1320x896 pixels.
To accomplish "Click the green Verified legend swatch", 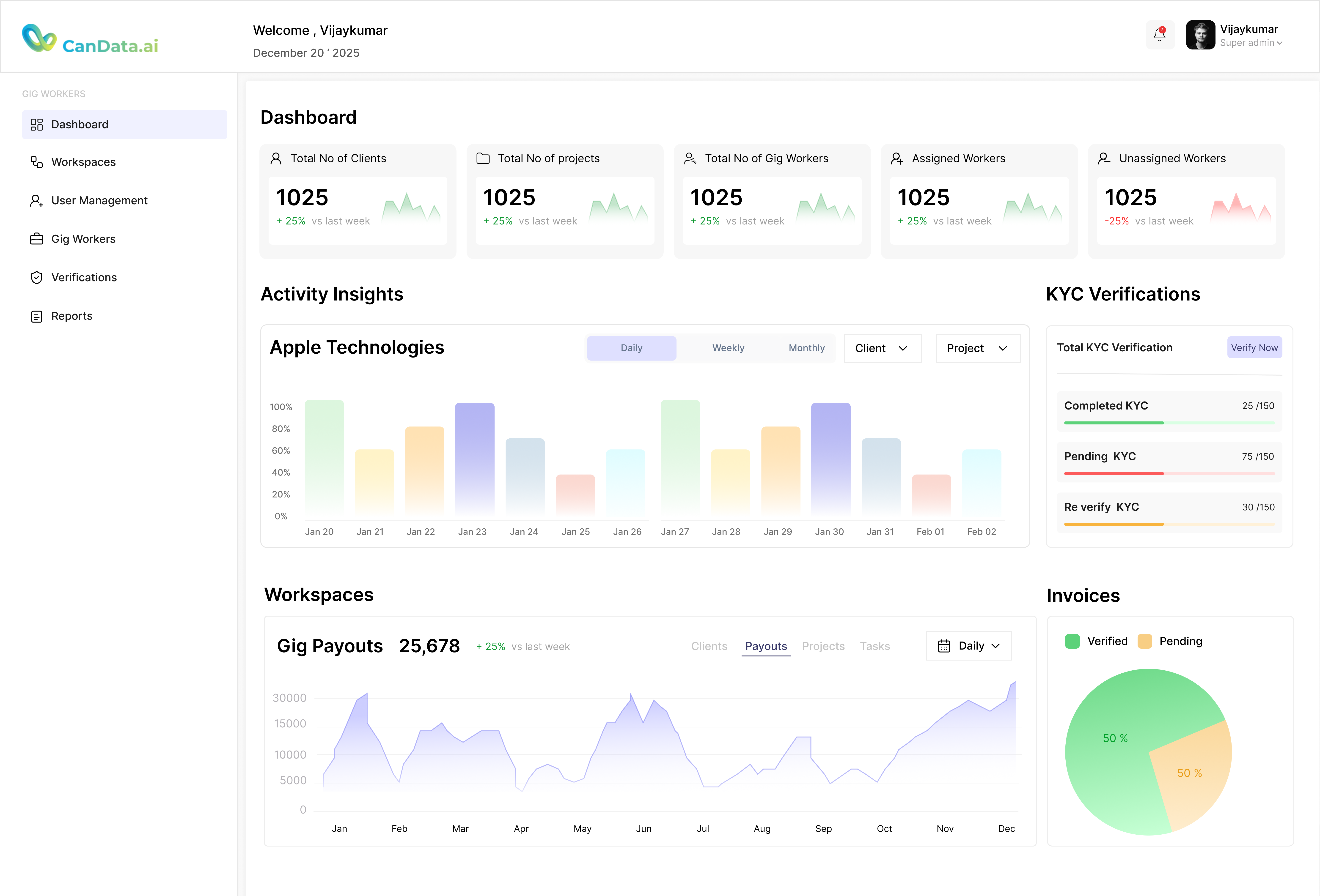I will point(1072,641).
